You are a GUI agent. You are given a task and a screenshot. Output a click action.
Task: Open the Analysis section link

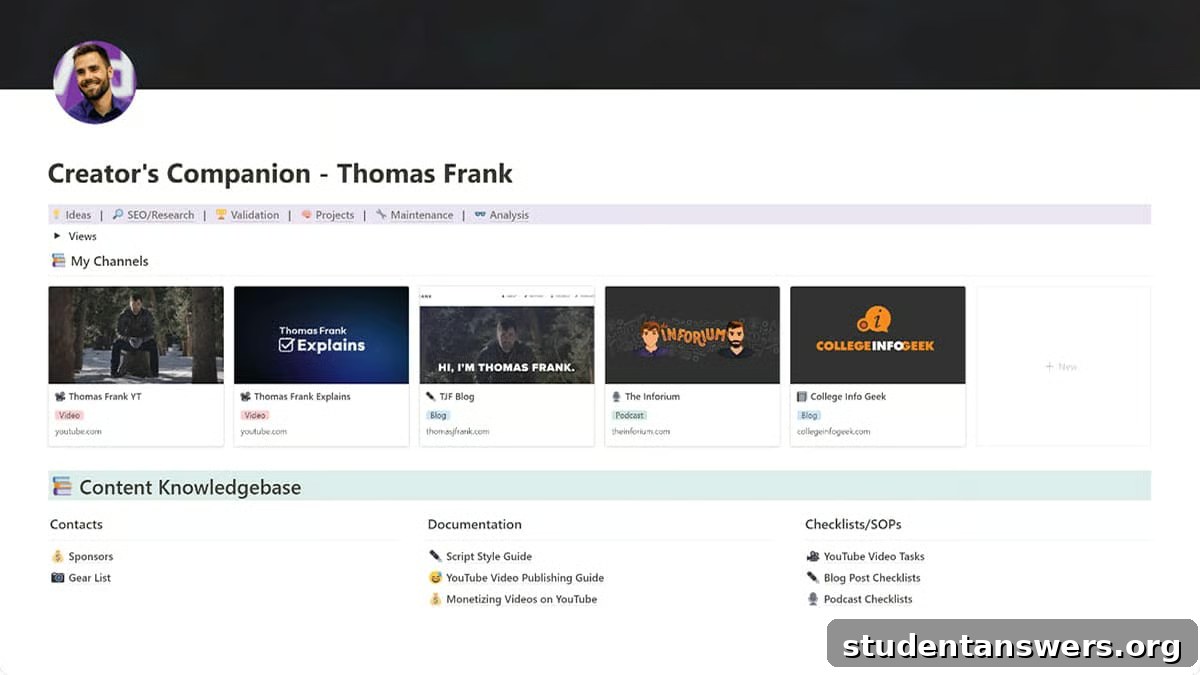point(509,215)
